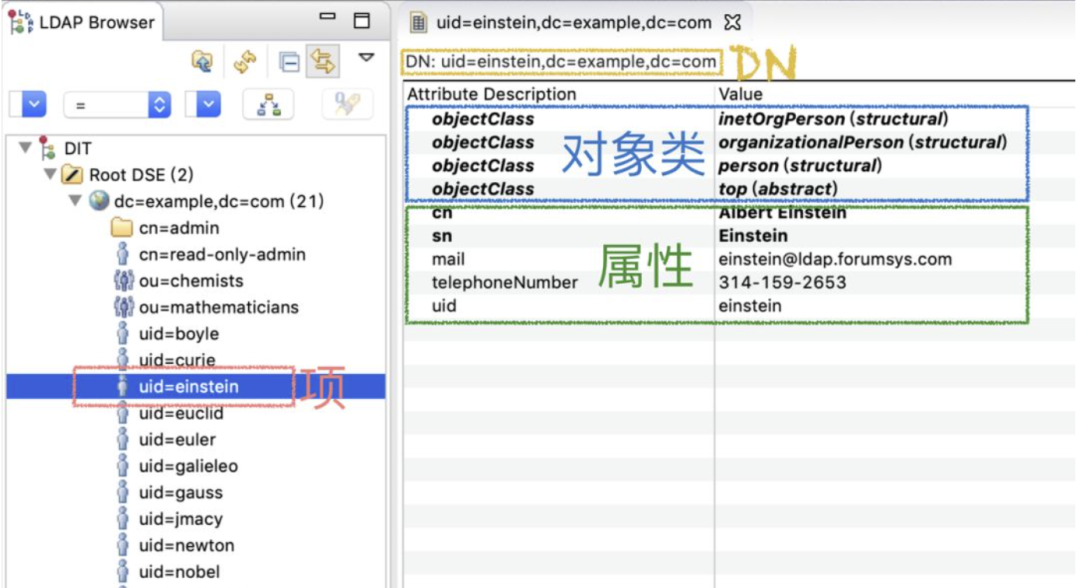Minimize the LDAP Browser view
Screen dimensions: 1080x588
[328, 17]
